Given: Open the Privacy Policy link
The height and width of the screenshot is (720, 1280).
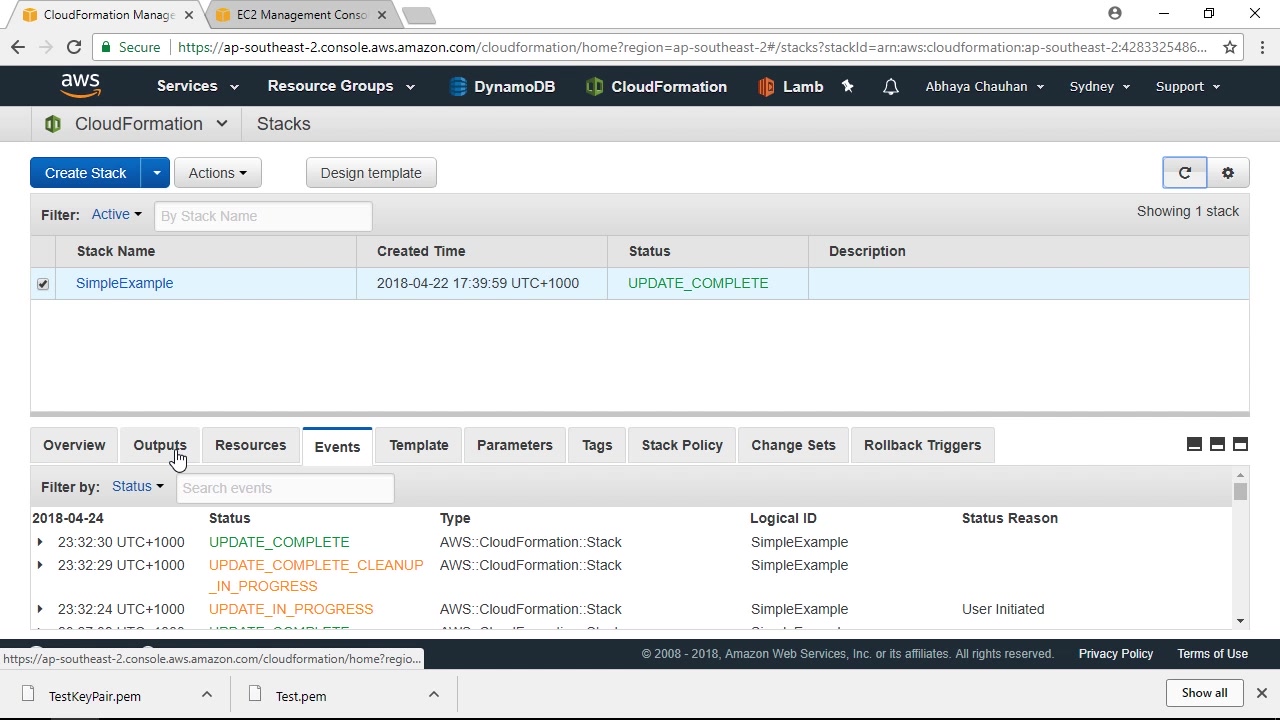Looking at the screenshot, I should click(x=1116, y=654).
